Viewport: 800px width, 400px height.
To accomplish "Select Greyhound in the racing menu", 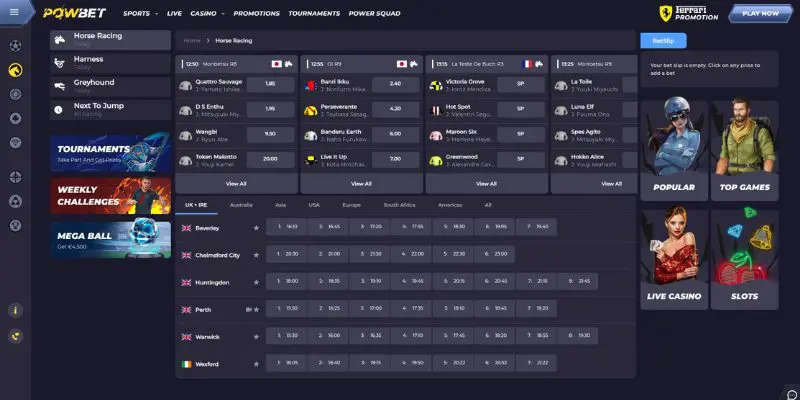I will pyautogui.click(x=110, y=87).
